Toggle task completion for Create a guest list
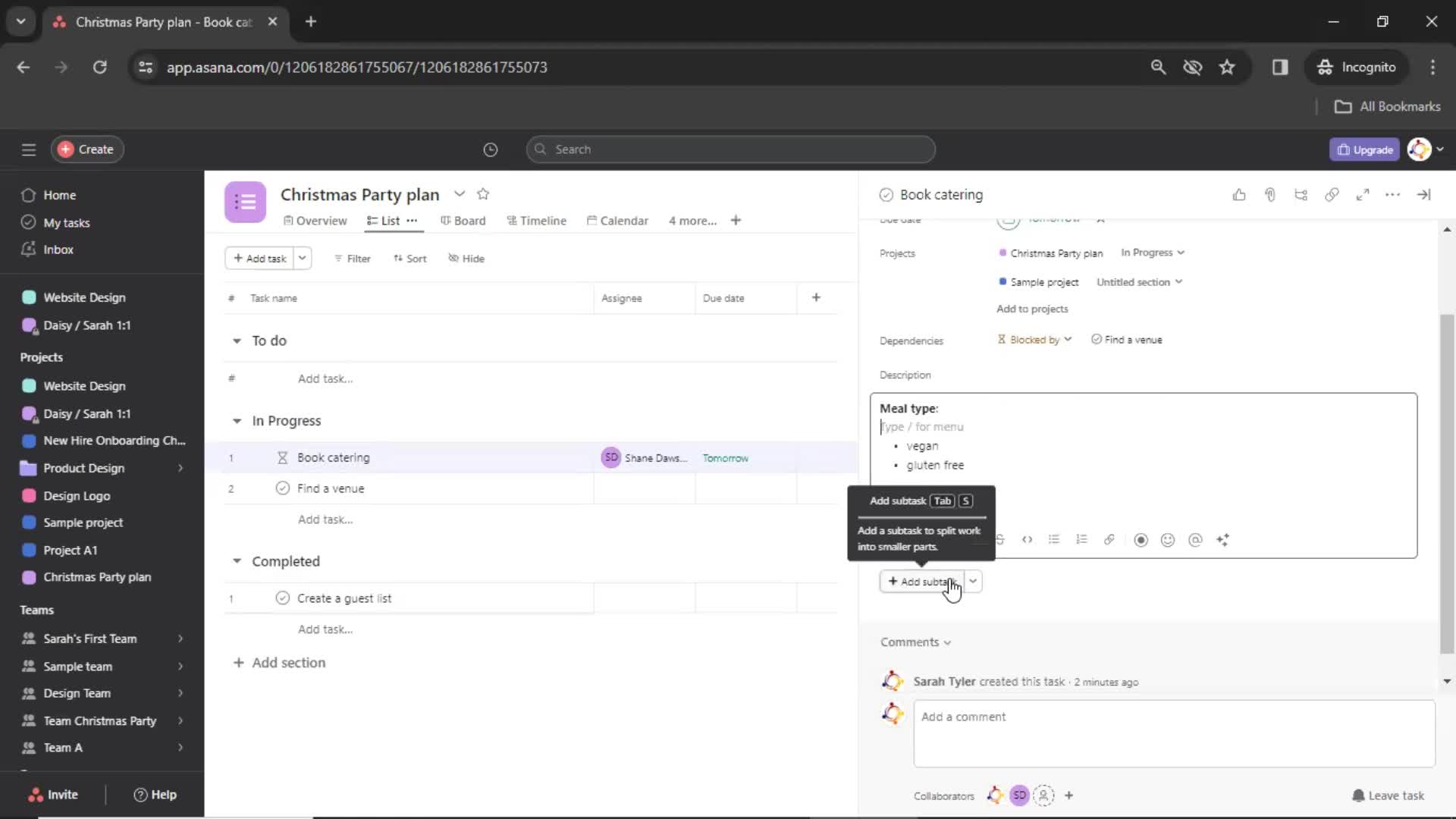1456x819 pixels. pyautogui.click(x=282, y=597)
